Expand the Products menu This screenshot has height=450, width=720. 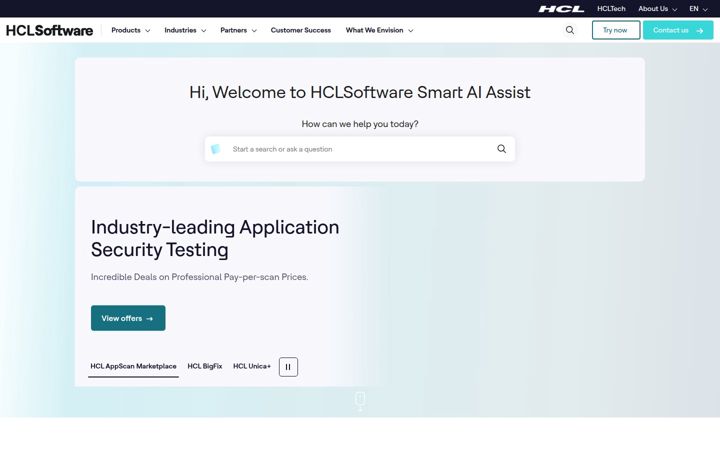point(131,30)
